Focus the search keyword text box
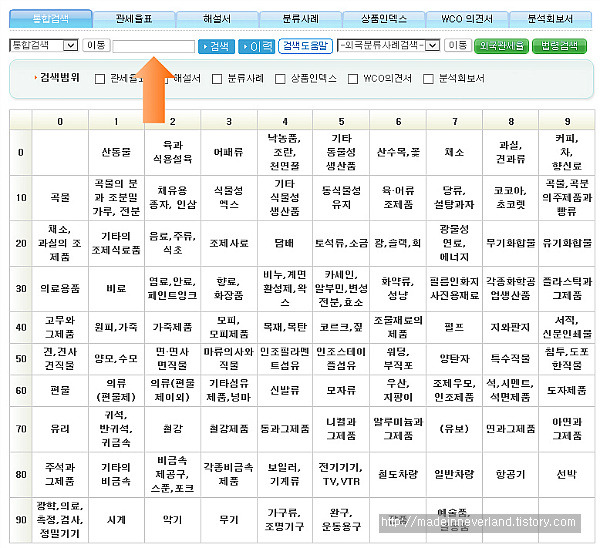This screenshot has width=600, height=548. pos(153,46)
